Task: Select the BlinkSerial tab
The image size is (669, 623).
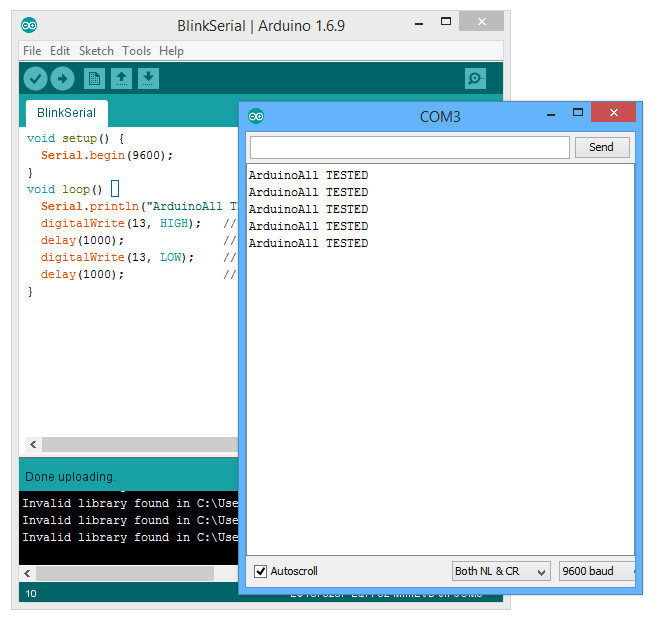Action: 67,113
